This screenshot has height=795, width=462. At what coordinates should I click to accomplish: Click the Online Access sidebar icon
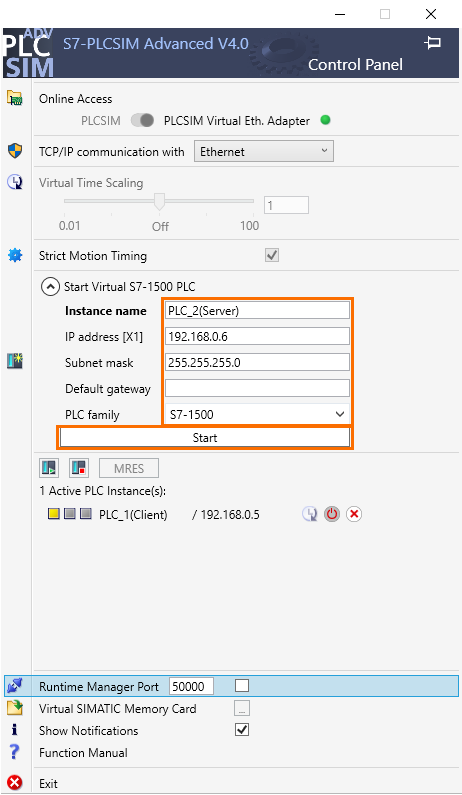15,98
